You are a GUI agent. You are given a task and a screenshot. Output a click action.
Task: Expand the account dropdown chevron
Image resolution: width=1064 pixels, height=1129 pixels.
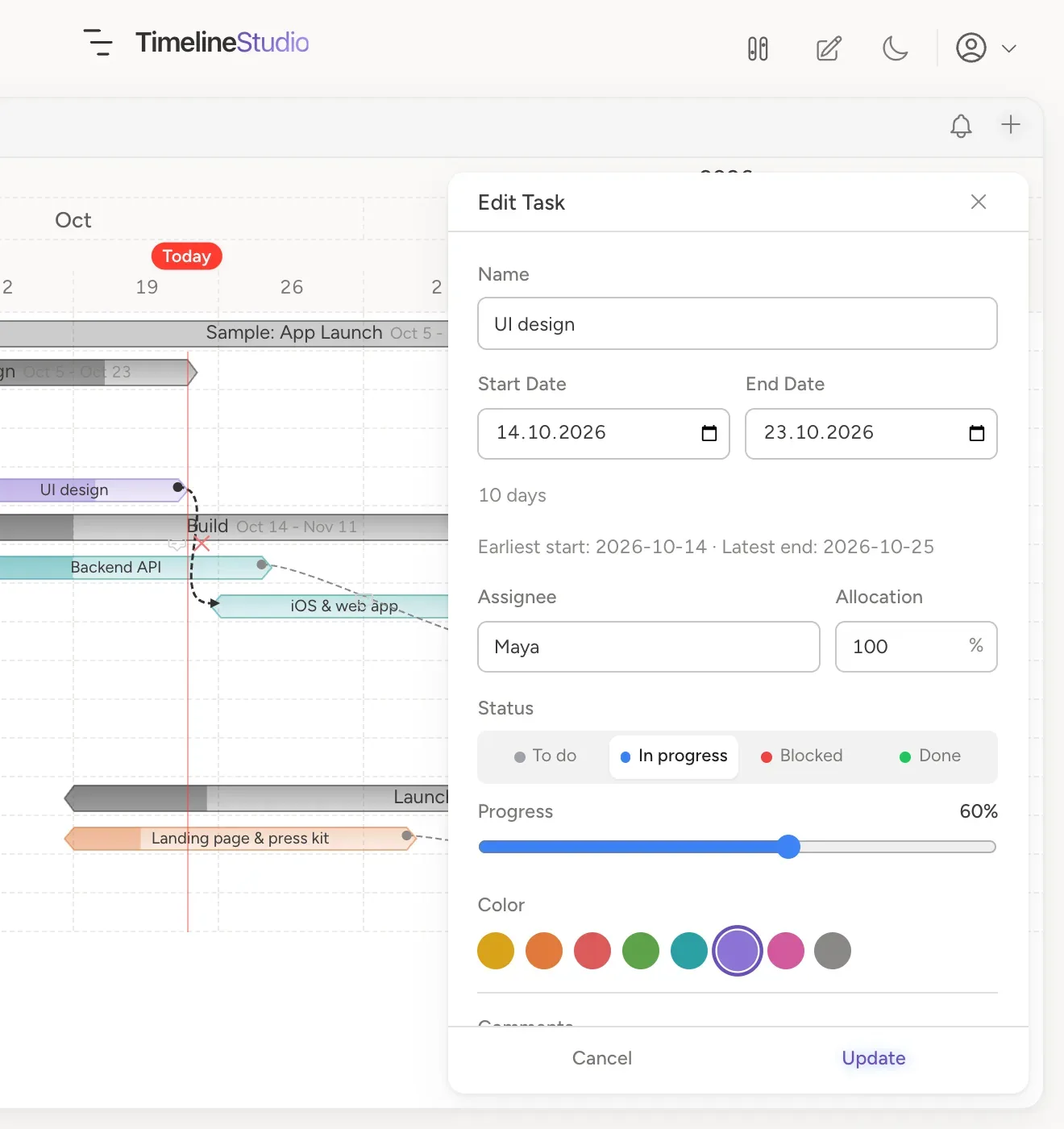click(1008, 48)
